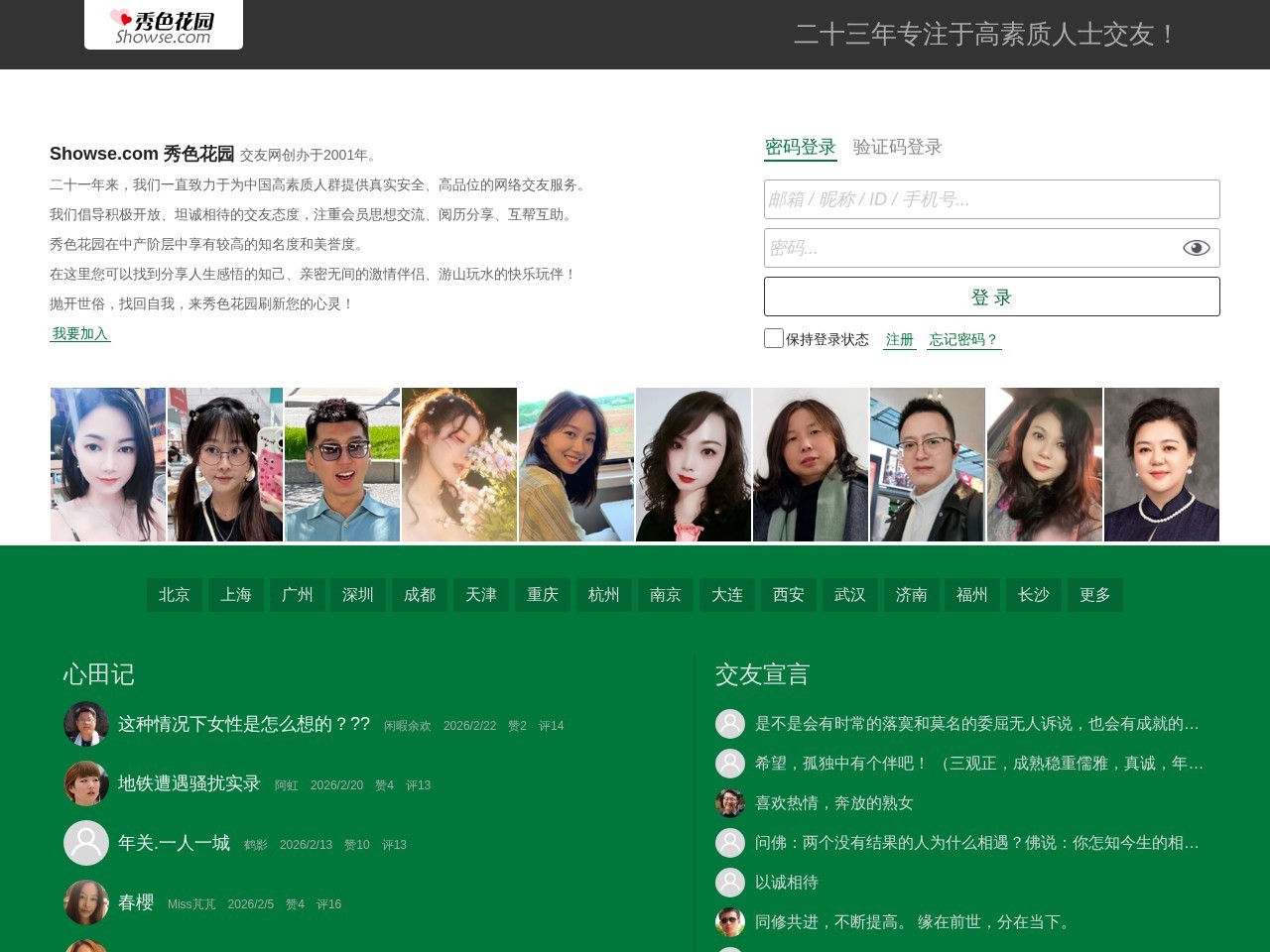Open first member photo in gallery
The width and height of the screenshot is (1270, 952).
click(108, 464)
